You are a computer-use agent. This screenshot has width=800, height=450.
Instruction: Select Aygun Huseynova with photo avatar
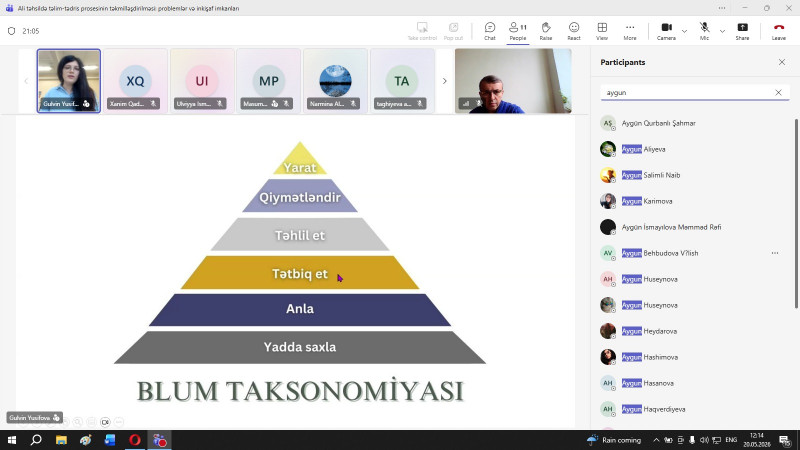click(694, 305)
